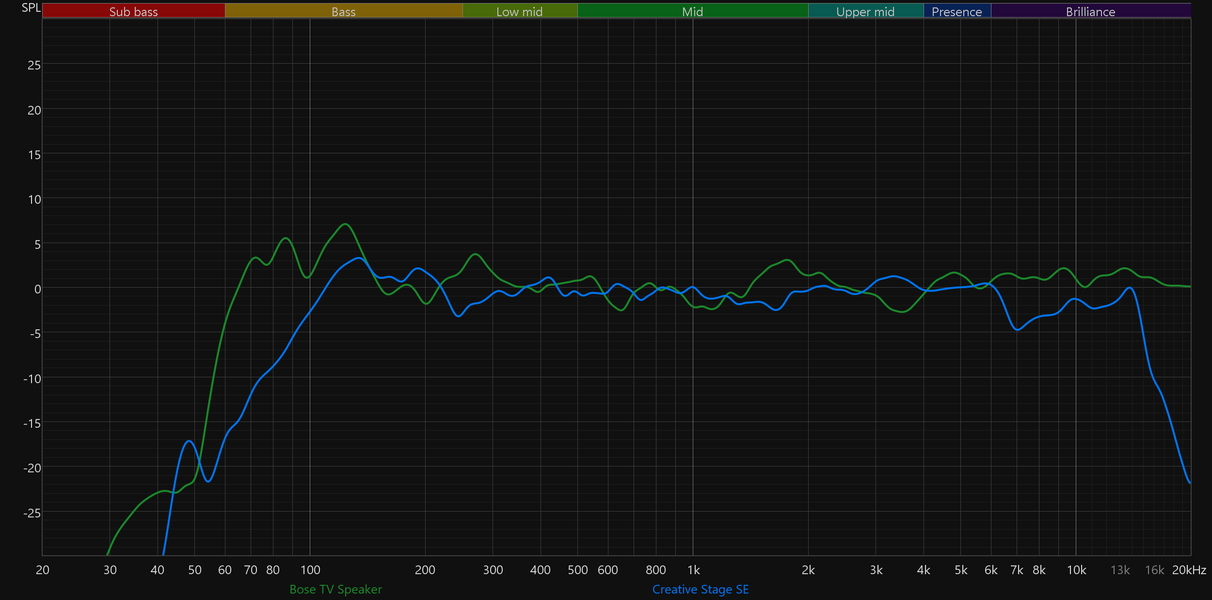Toggle the Creative Stage SE legend label
This screenshot has height=600, width=1212.
pyautogui.click(x=700, y=589)
